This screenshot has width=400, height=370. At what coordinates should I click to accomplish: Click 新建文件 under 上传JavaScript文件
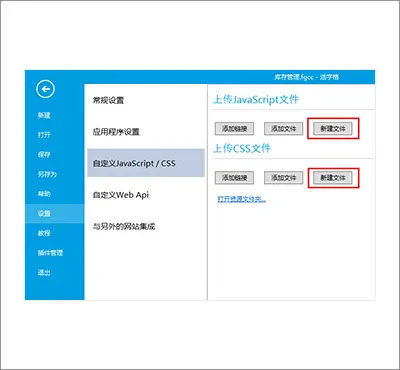point(333,129)
